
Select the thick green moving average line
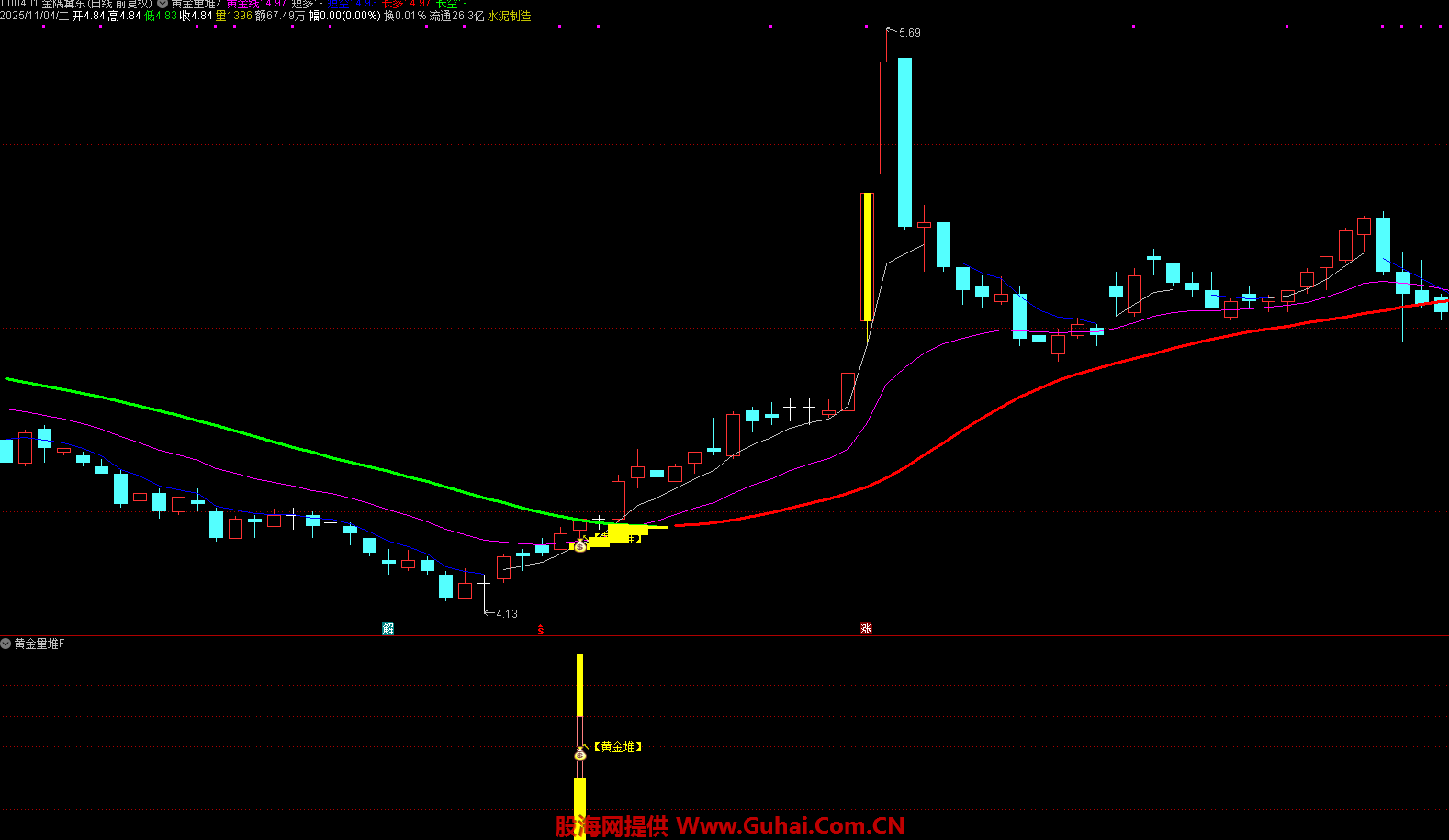click(275, 442)
